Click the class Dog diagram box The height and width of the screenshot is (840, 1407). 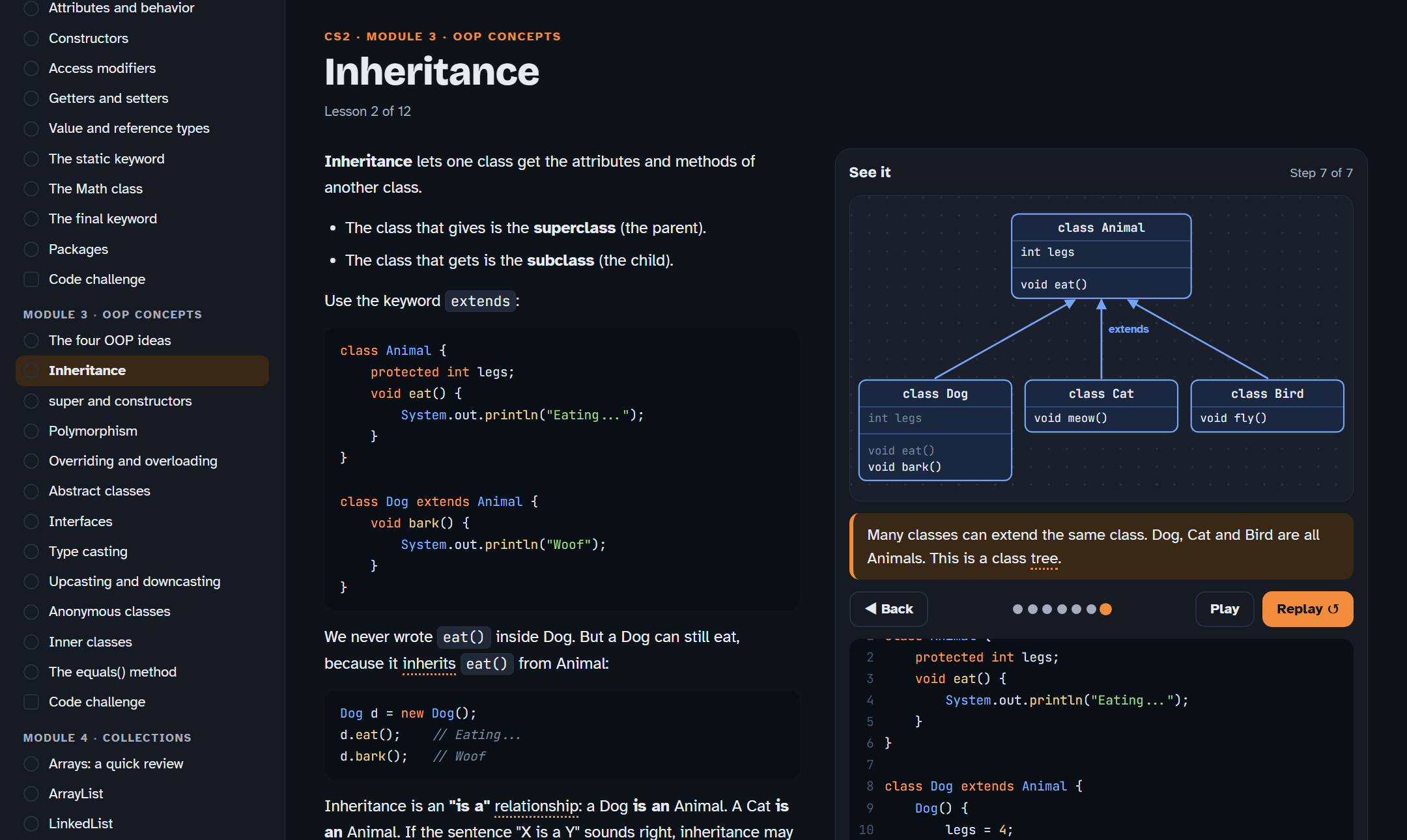click(935, 430)
